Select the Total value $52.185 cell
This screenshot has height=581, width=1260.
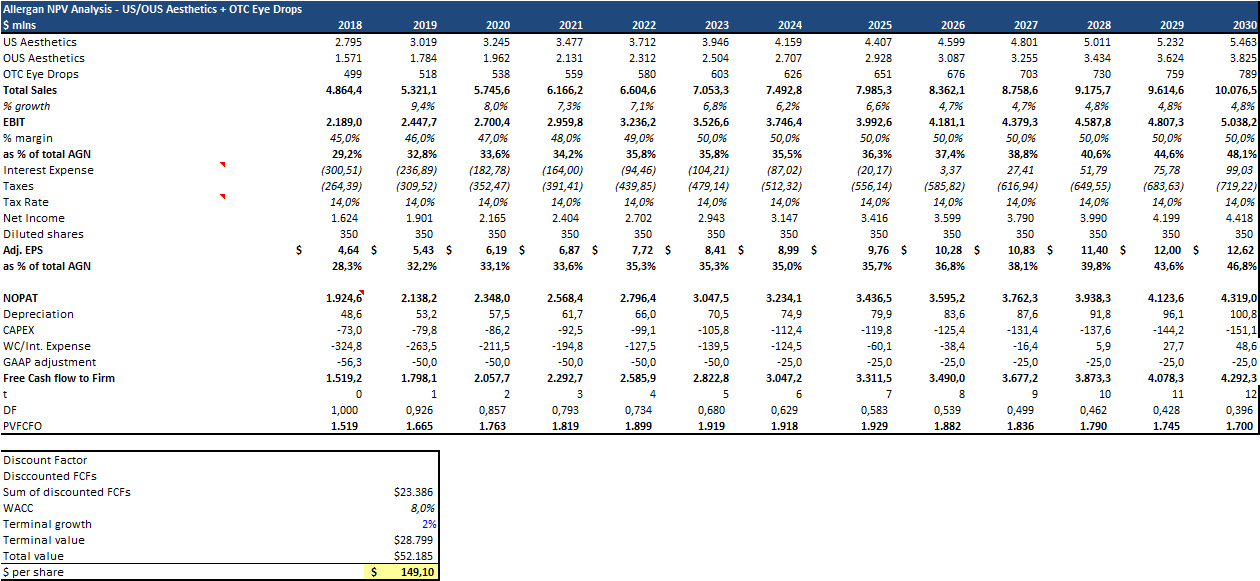pos(415,555)
